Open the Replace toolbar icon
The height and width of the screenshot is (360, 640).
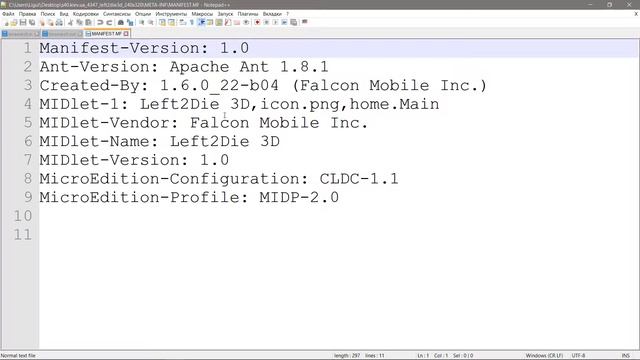130,22
